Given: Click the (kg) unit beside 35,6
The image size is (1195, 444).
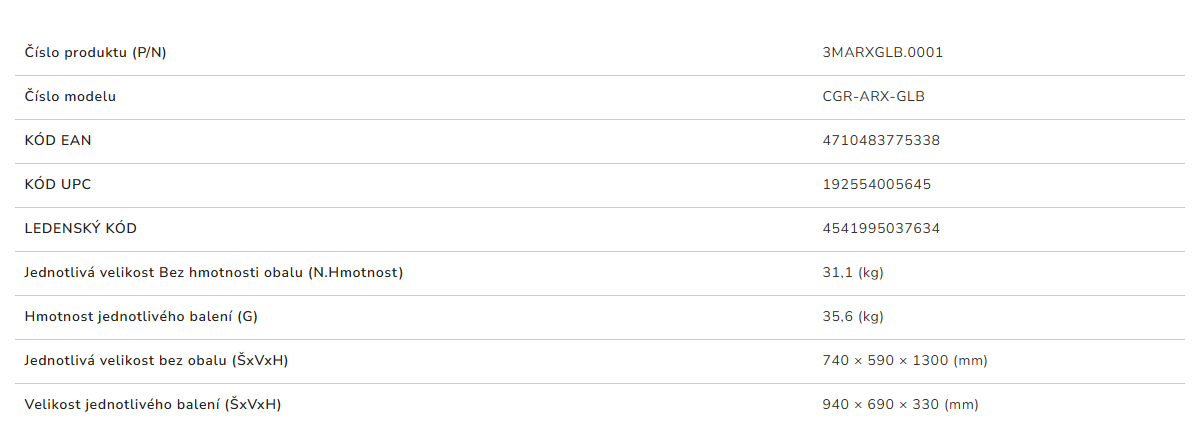Looking at the screenshot, I should tap(869, 316).
